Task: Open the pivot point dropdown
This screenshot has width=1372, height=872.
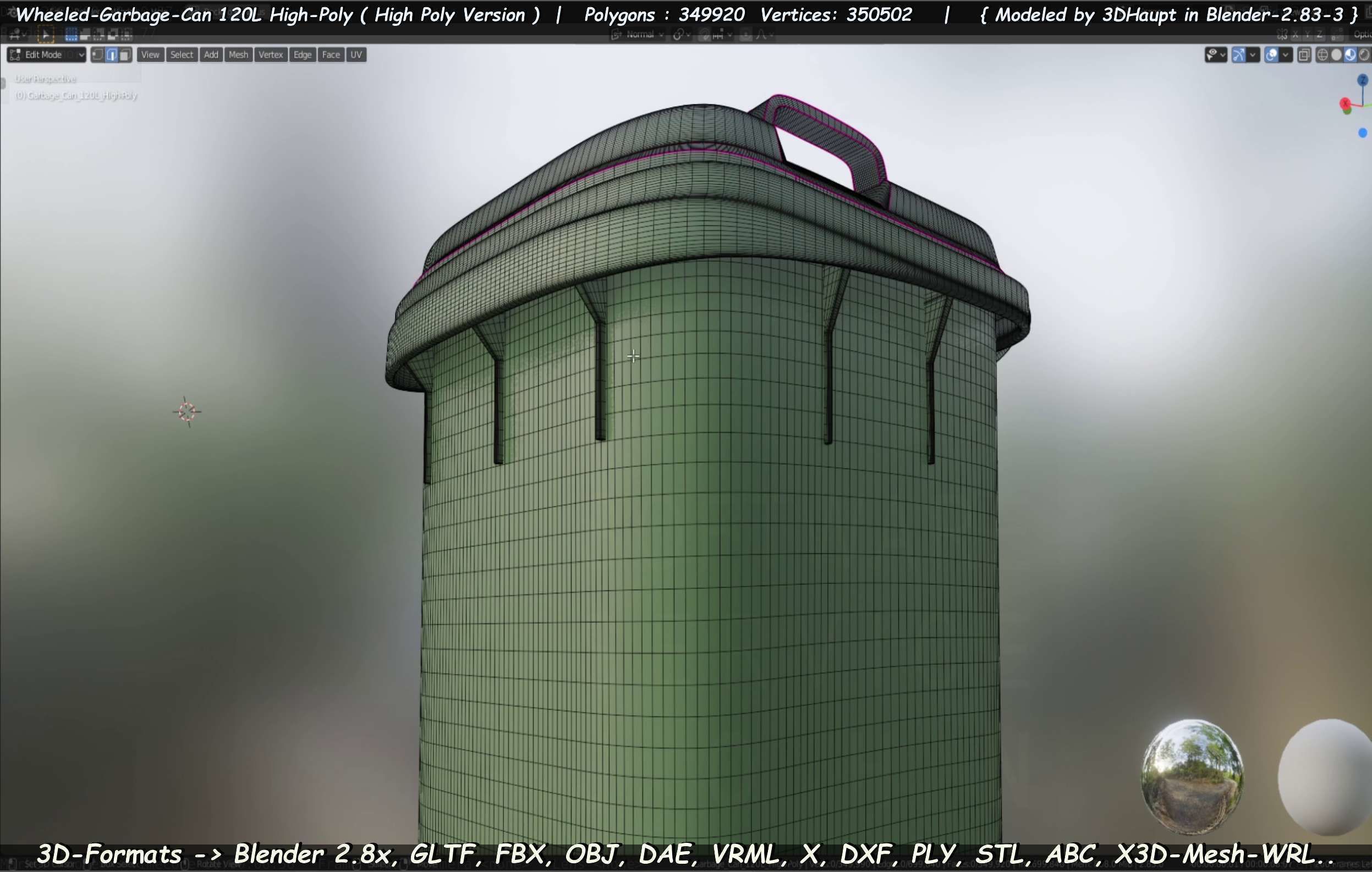Action: (x=682, y=35)
